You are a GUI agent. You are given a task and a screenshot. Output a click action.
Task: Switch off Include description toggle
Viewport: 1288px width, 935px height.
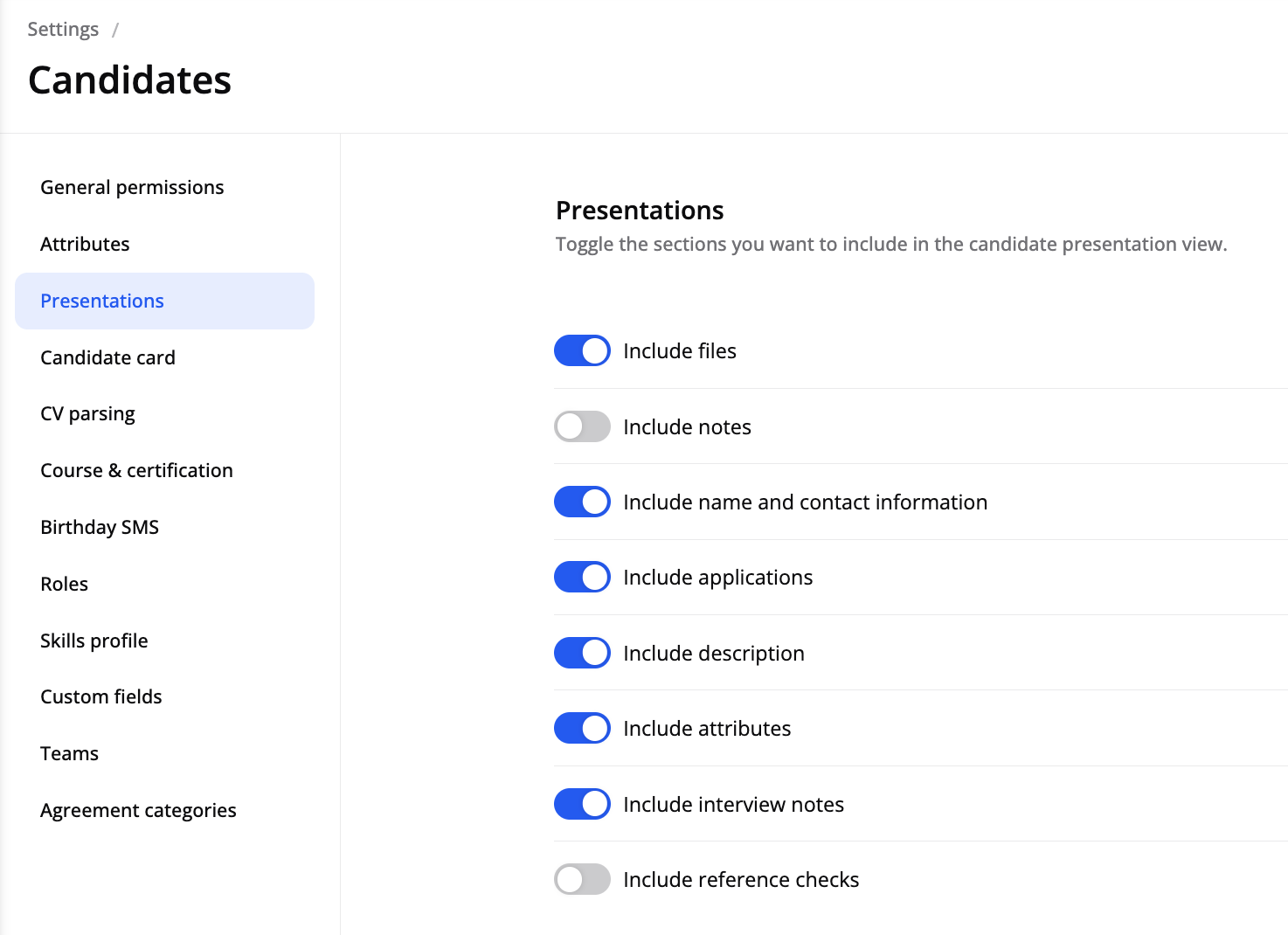(582, 653)
